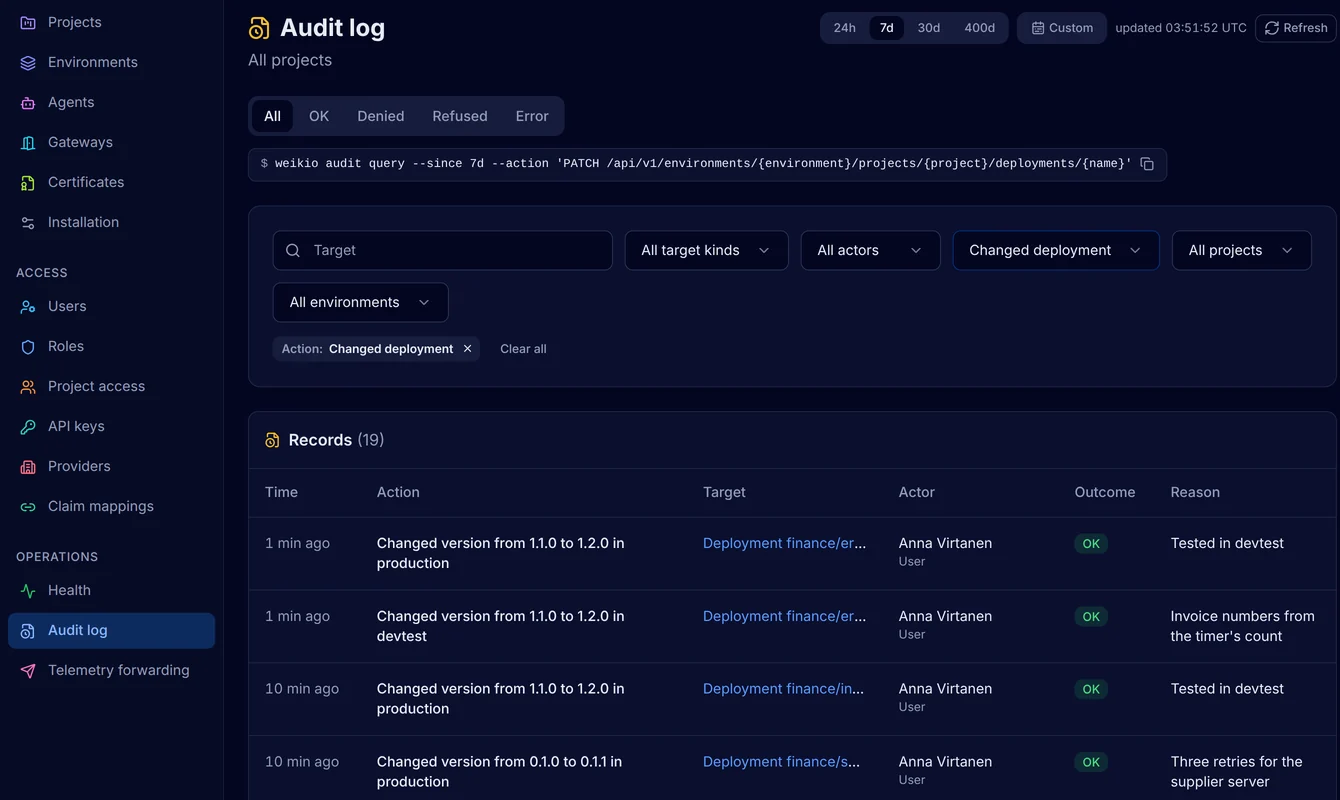Click the Claim mappings link icon

coord(28,506)
